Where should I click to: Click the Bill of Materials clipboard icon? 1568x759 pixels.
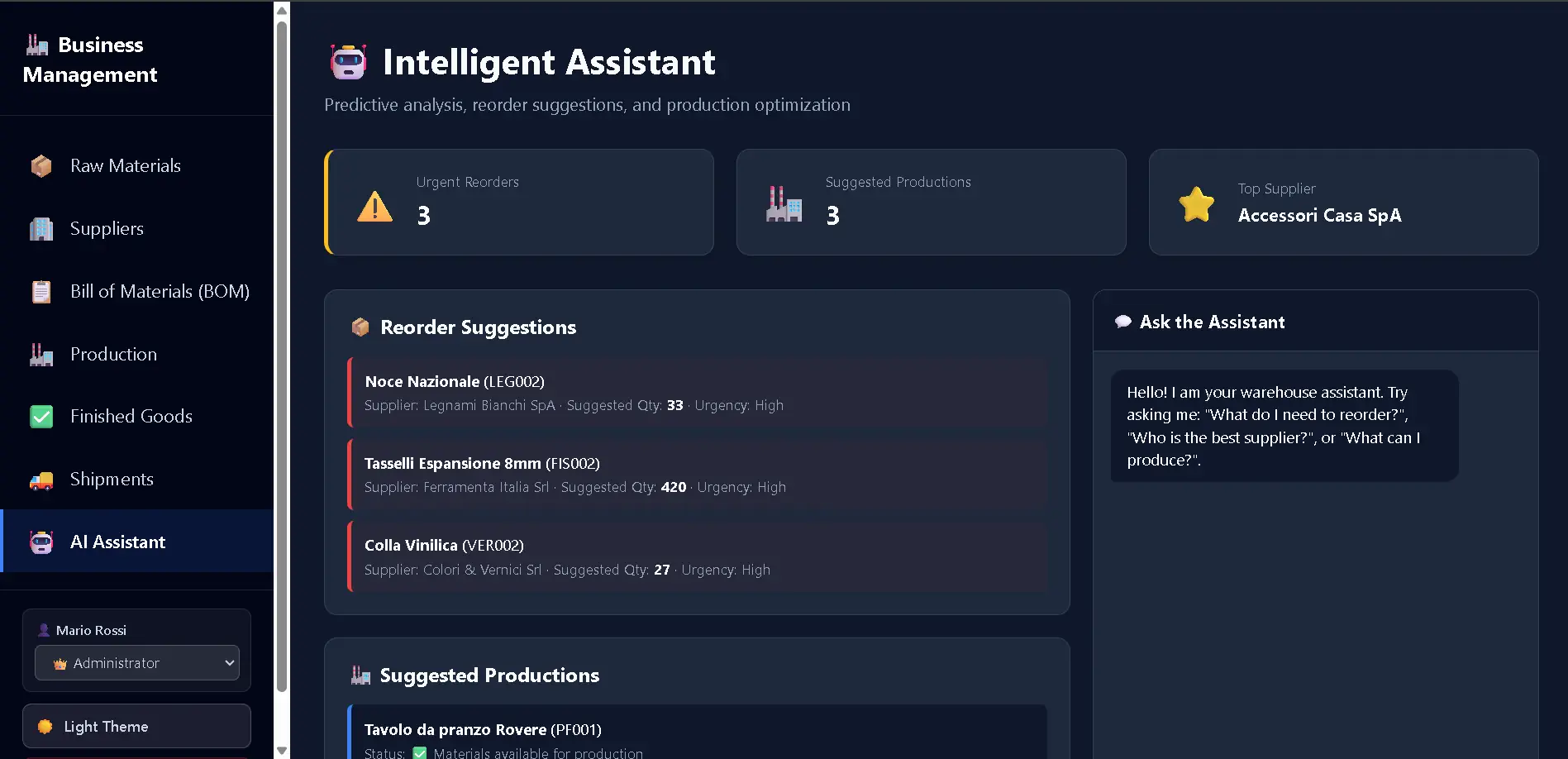[x=41, y=292]
